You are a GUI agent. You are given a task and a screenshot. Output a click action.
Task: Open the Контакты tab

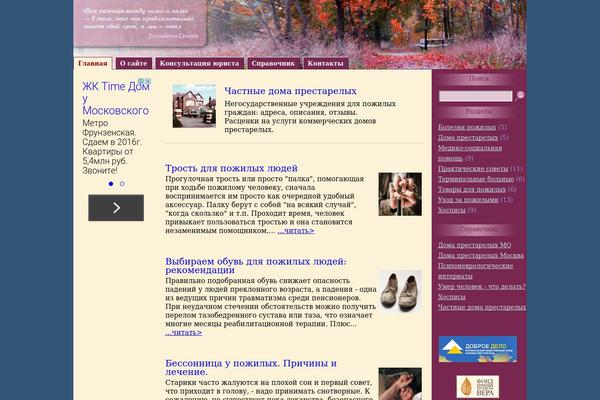pos(326,64)
